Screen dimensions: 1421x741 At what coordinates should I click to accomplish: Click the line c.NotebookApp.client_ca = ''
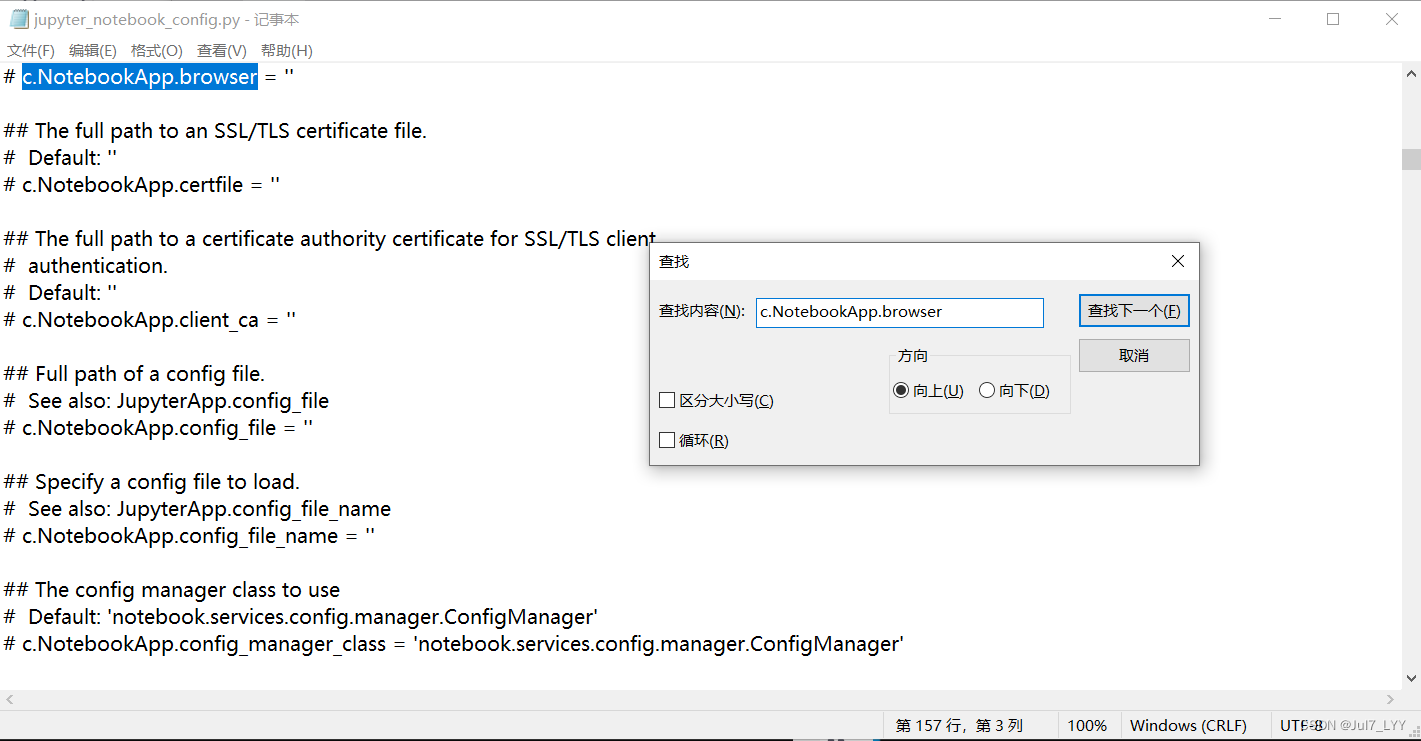tap(150, 320)
